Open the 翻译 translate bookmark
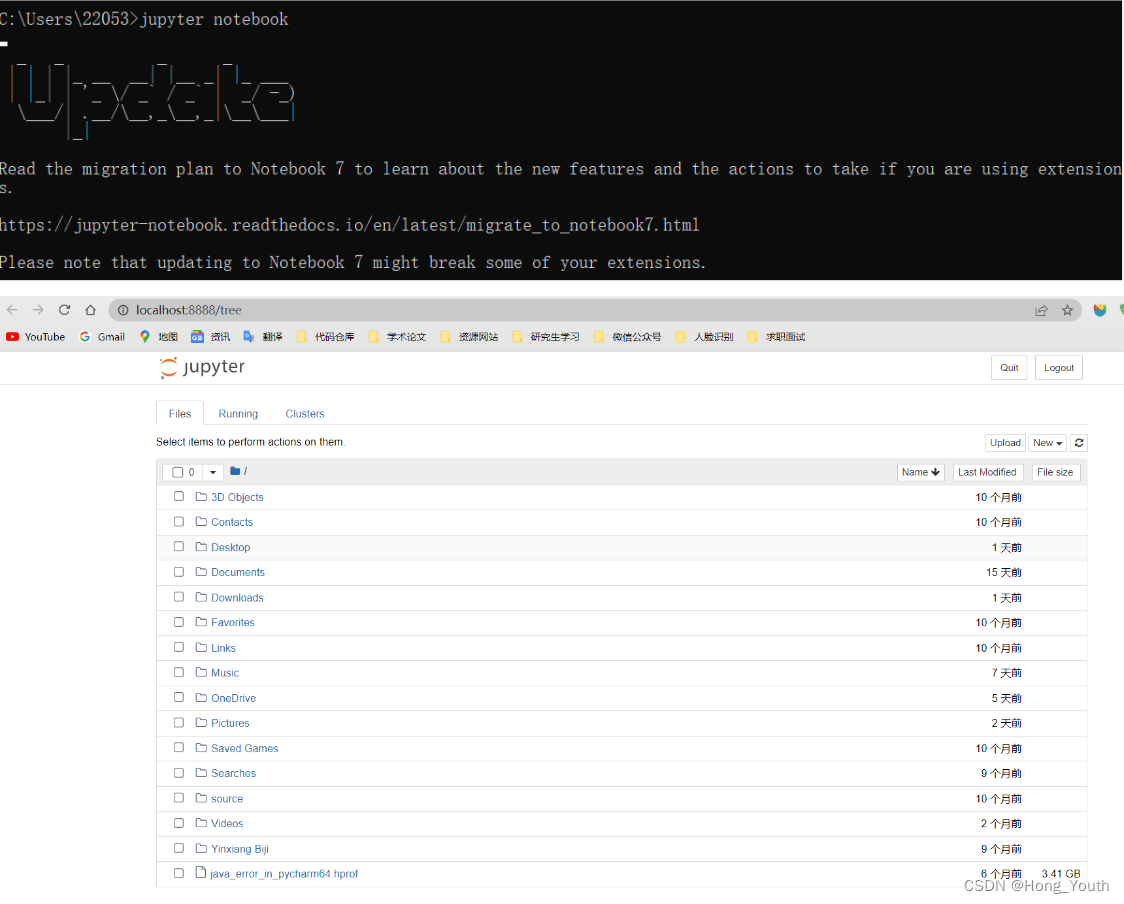1124x904 pixels. (x=263, y=337)
